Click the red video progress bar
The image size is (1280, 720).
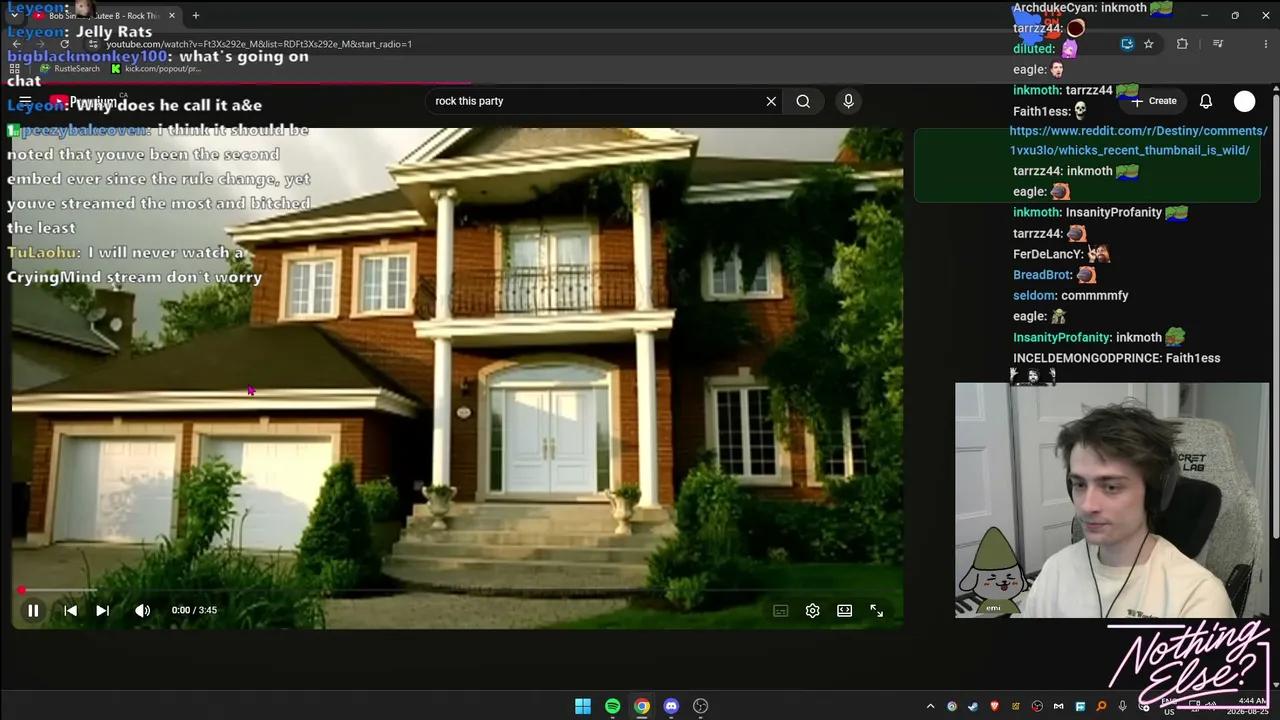click(457, 590)
